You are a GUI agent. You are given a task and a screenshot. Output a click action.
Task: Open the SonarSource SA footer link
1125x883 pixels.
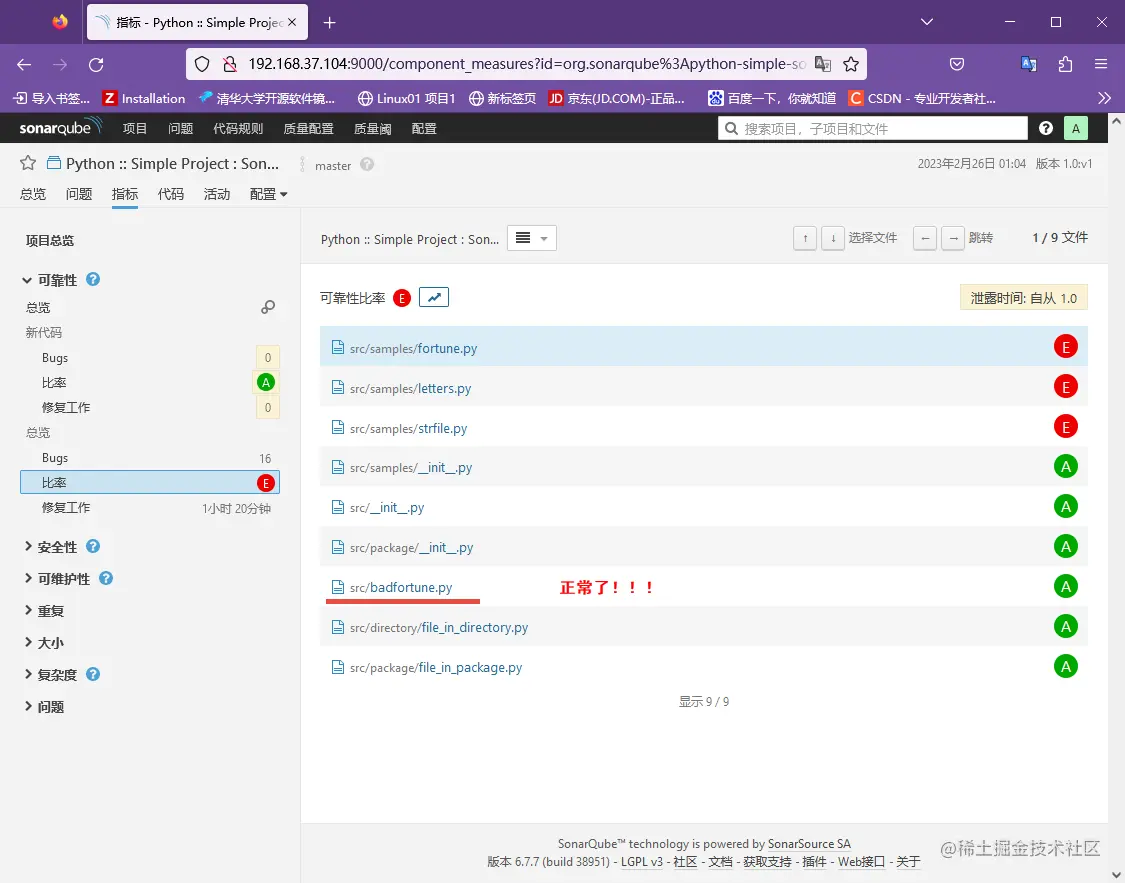809,844
